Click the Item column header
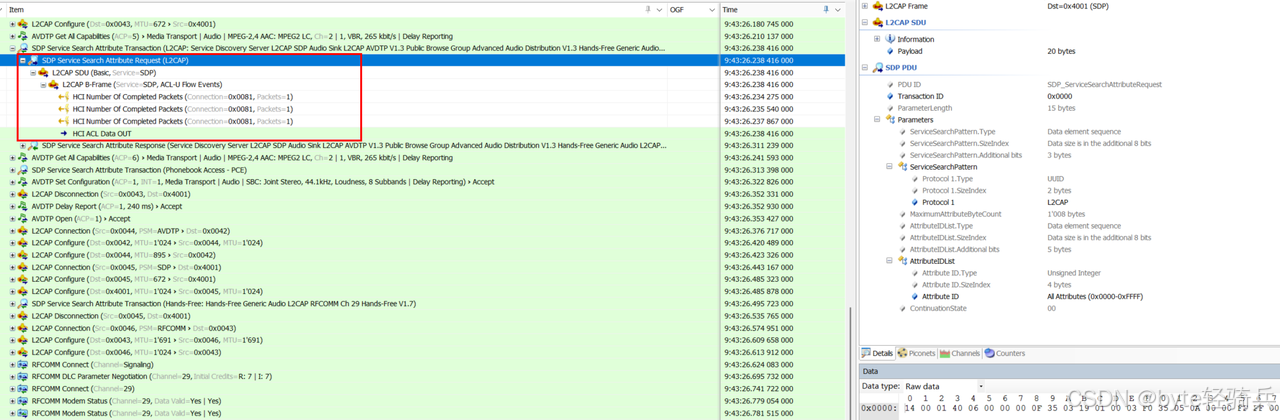This screenshot has height=420, width=1280. [x=17, y=9]
